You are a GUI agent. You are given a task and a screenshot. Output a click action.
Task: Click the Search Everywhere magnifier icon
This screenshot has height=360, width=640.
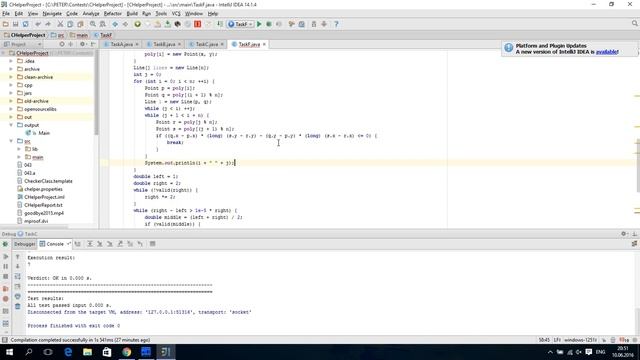[x=635, y=24]
